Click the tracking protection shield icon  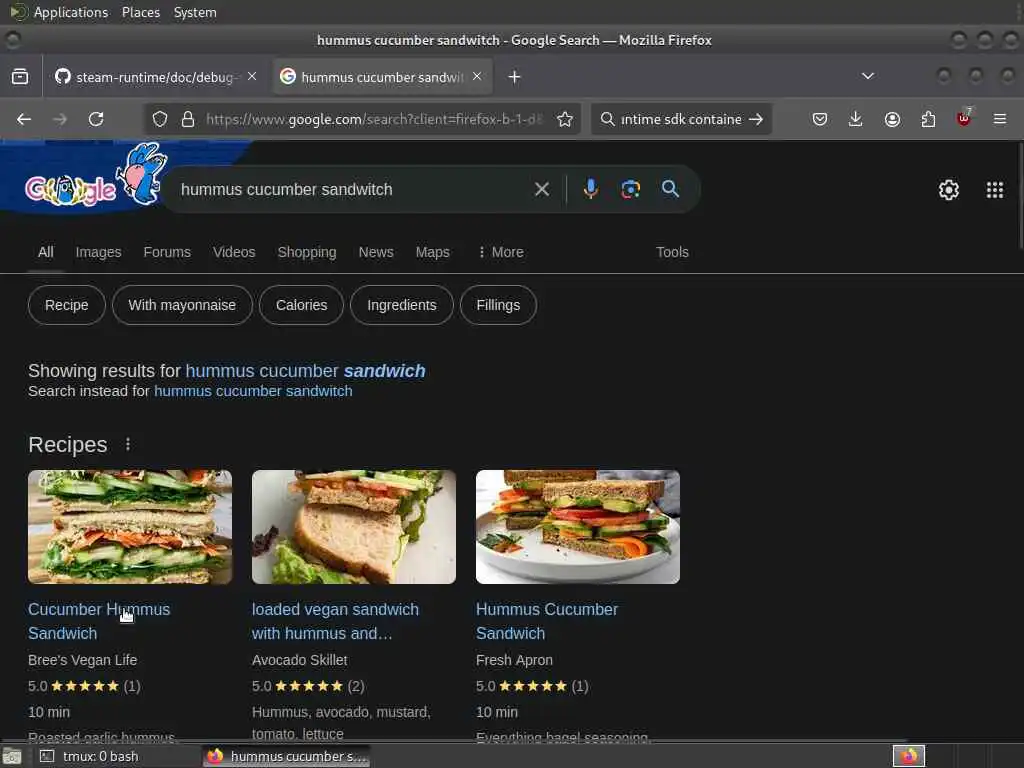coord(160,119)
